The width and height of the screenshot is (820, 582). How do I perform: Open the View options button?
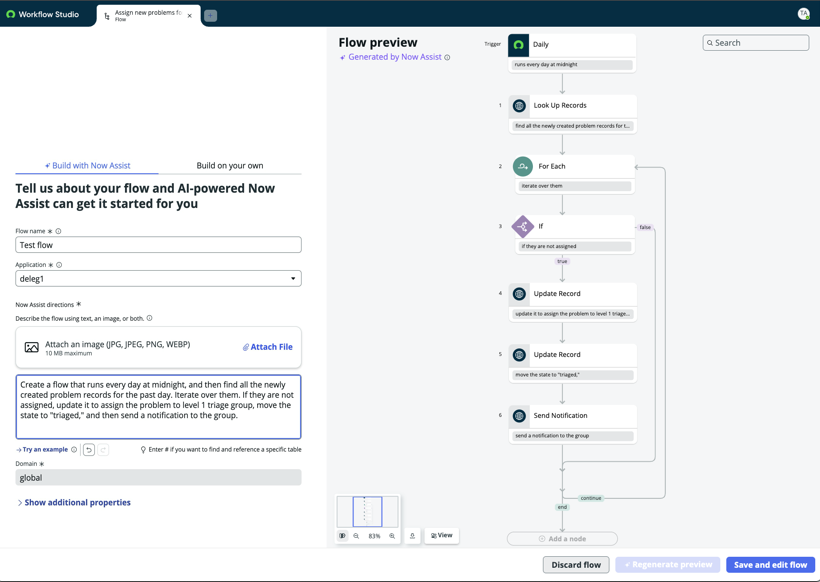click(441, 535)
